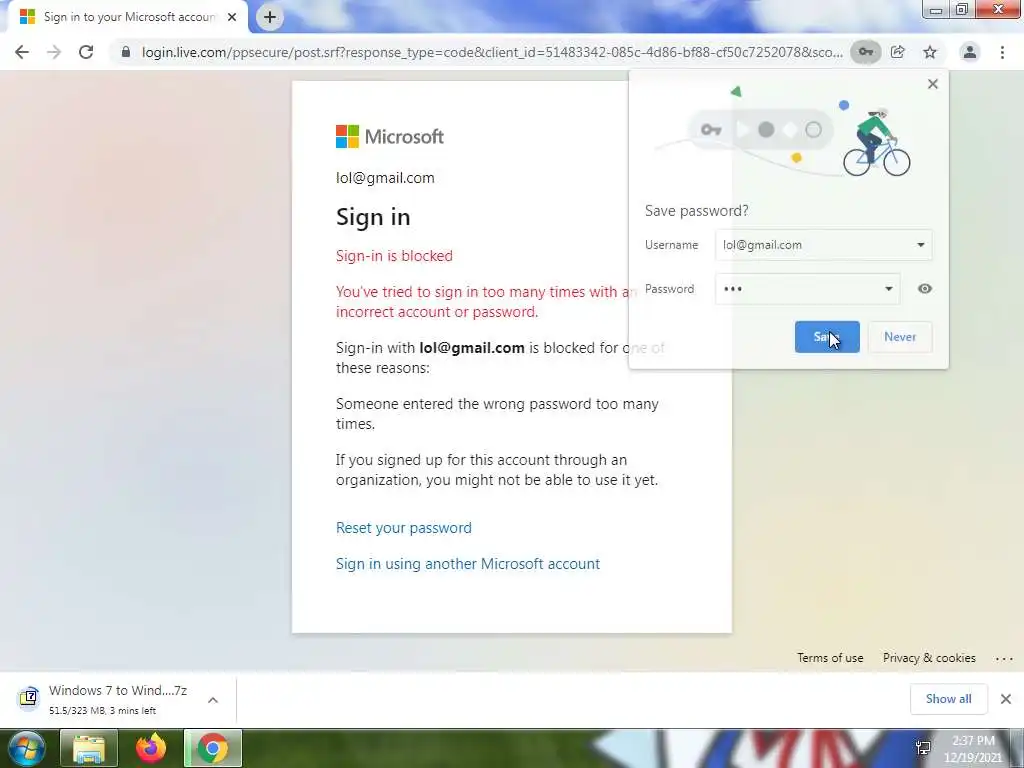Open Reset your password link
This screenshot has width=1024, height=768.
(x=404, y=528)
